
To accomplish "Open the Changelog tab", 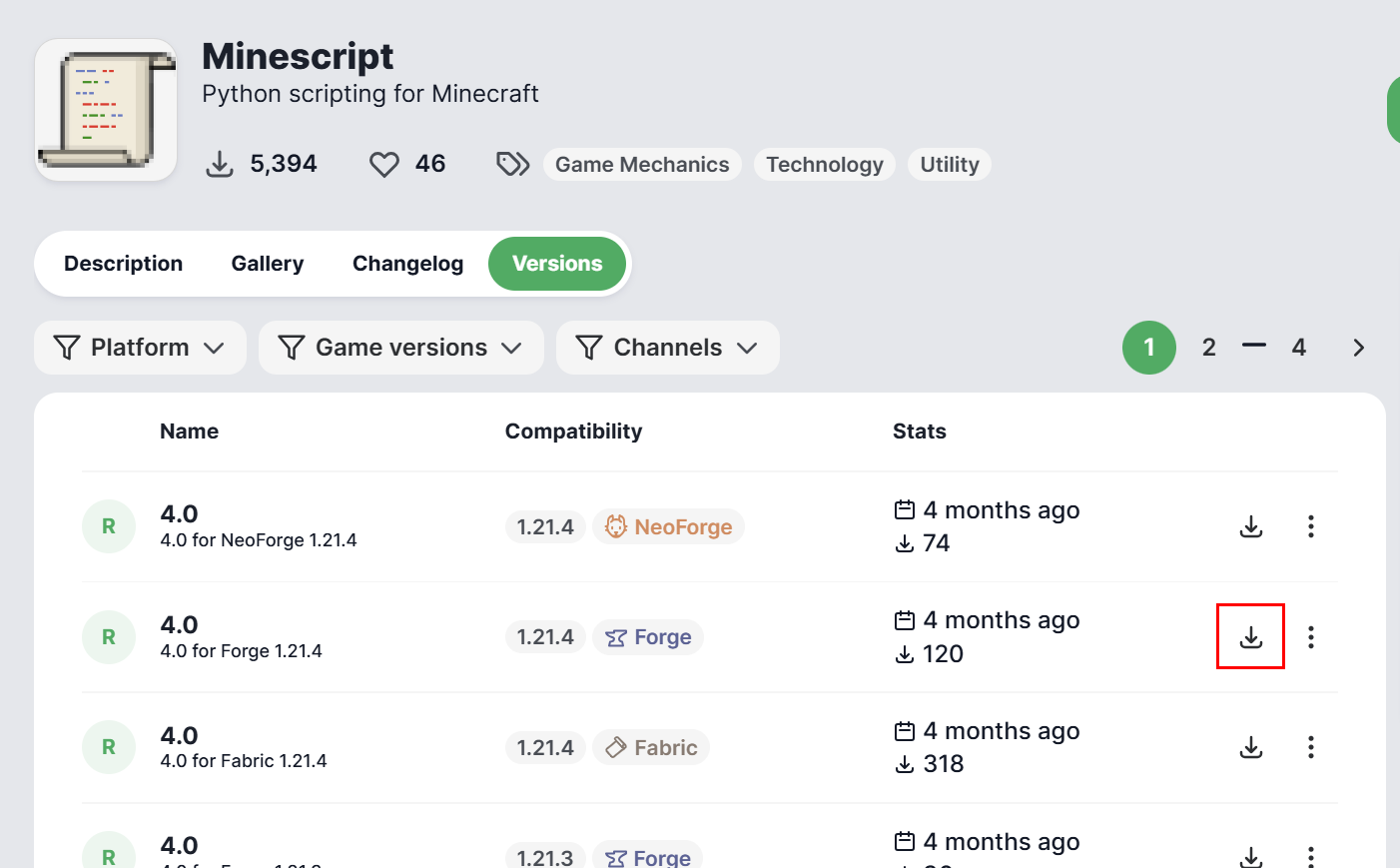I will click(x=407, y=264).
